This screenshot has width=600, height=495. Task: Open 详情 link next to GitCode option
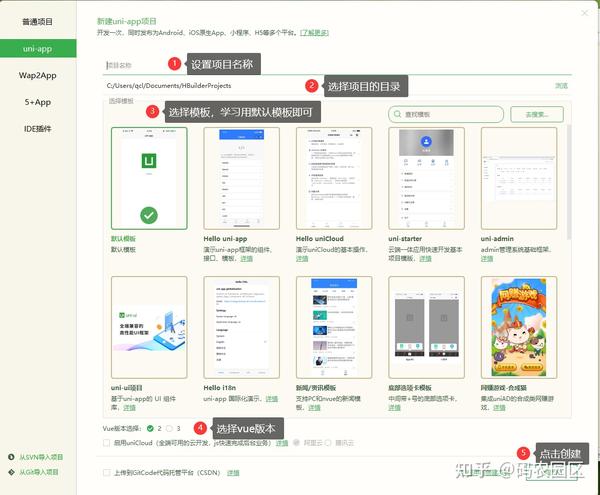click(233, 473)
